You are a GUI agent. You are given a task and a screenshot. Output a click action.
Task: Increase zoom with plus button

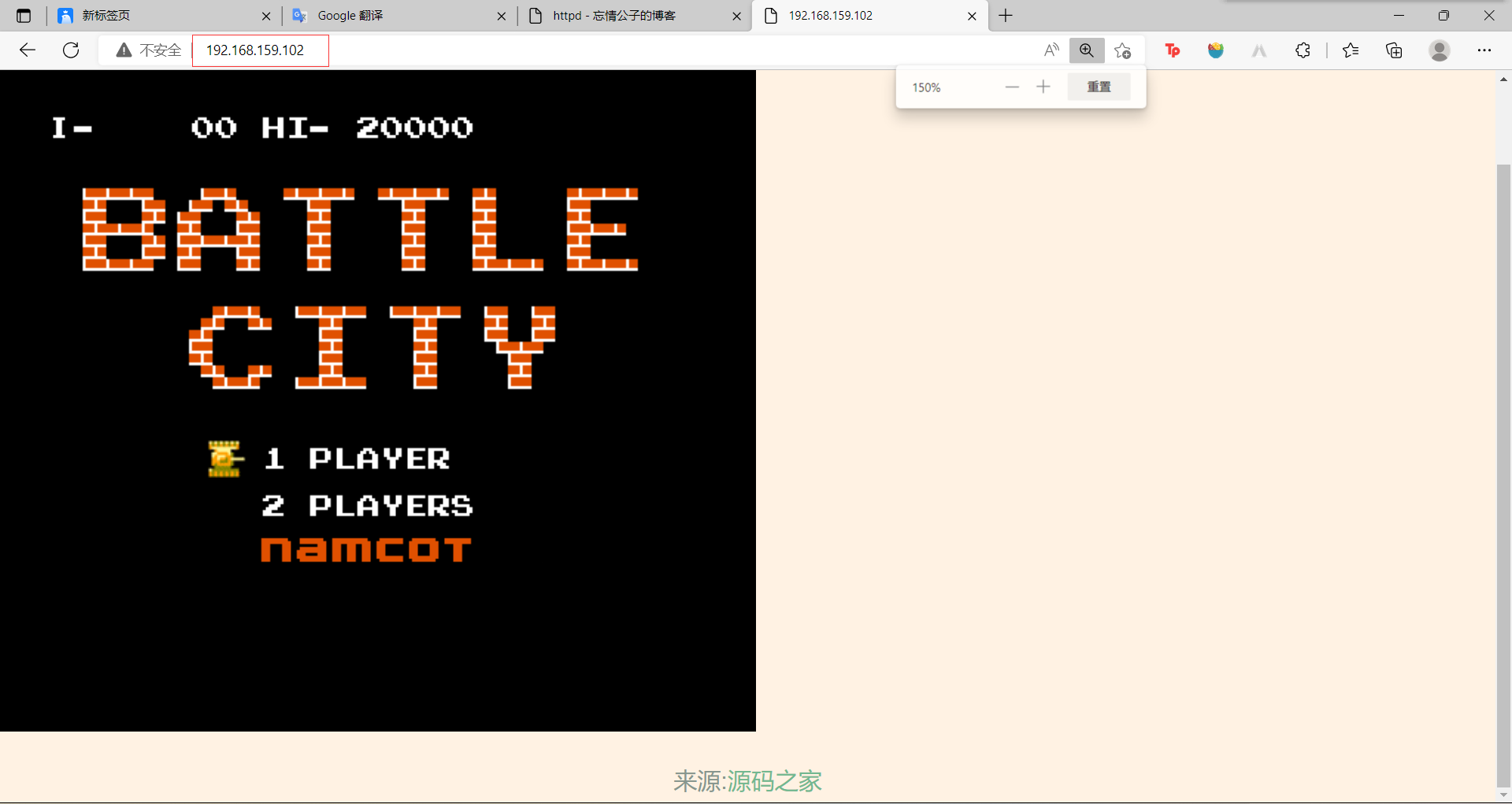[1043, 87]
